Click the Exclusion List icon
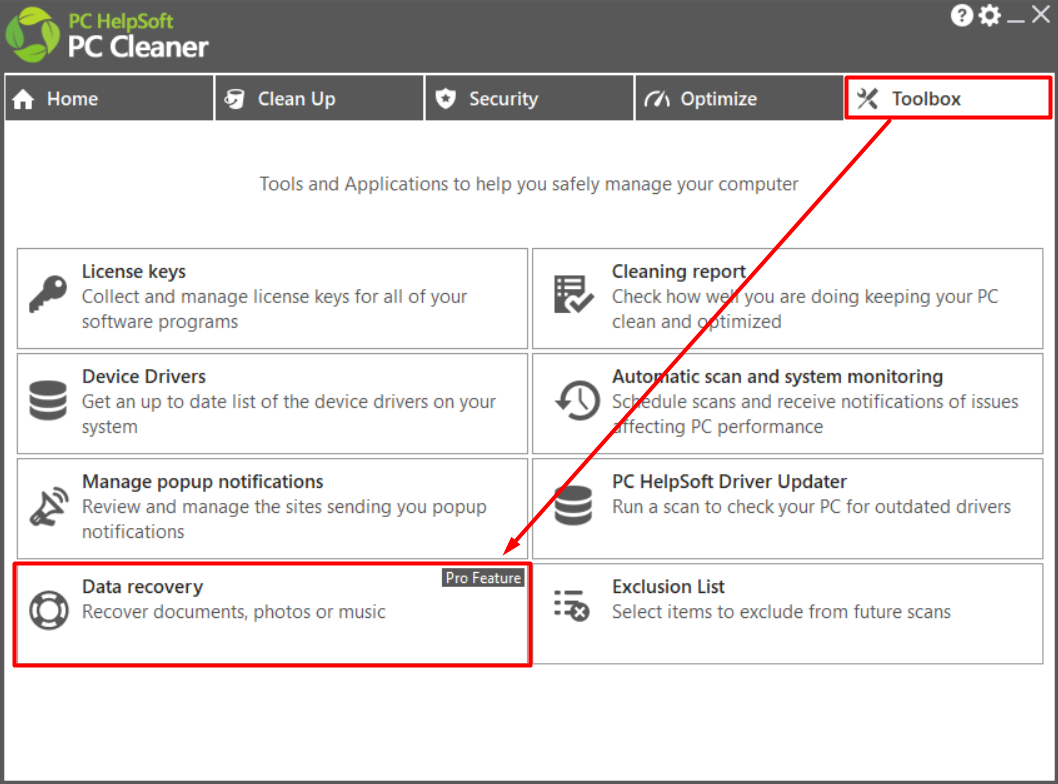Image resolution: width=1058 pixels, height=784 pixels. pyautogui.click(x=572, y=605)
